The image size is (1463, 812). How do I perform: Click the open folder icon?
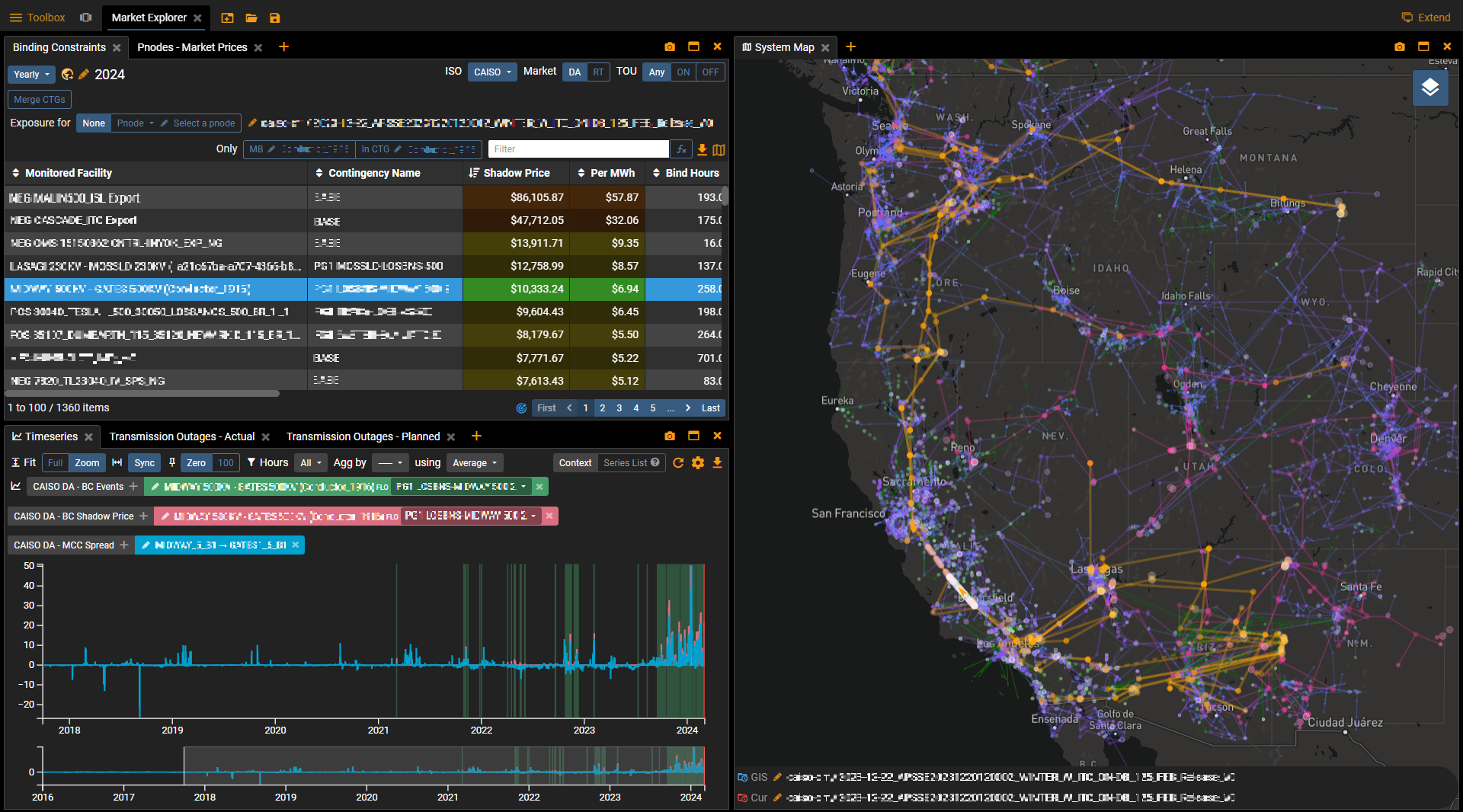click(x=251, y=18)
